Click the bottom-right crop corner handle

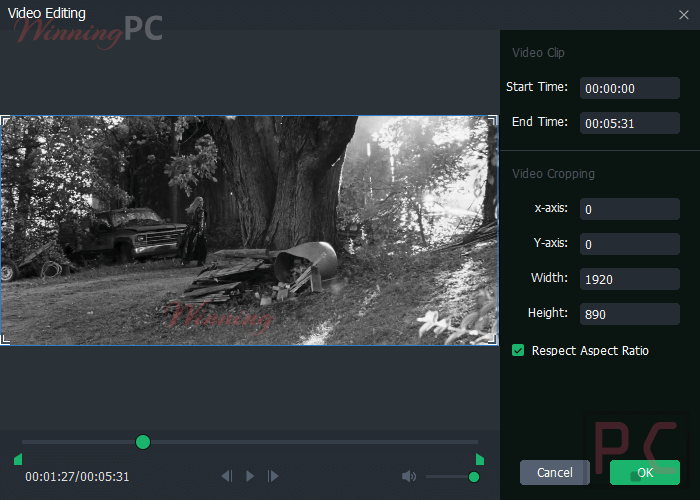(x=492, y=340)
